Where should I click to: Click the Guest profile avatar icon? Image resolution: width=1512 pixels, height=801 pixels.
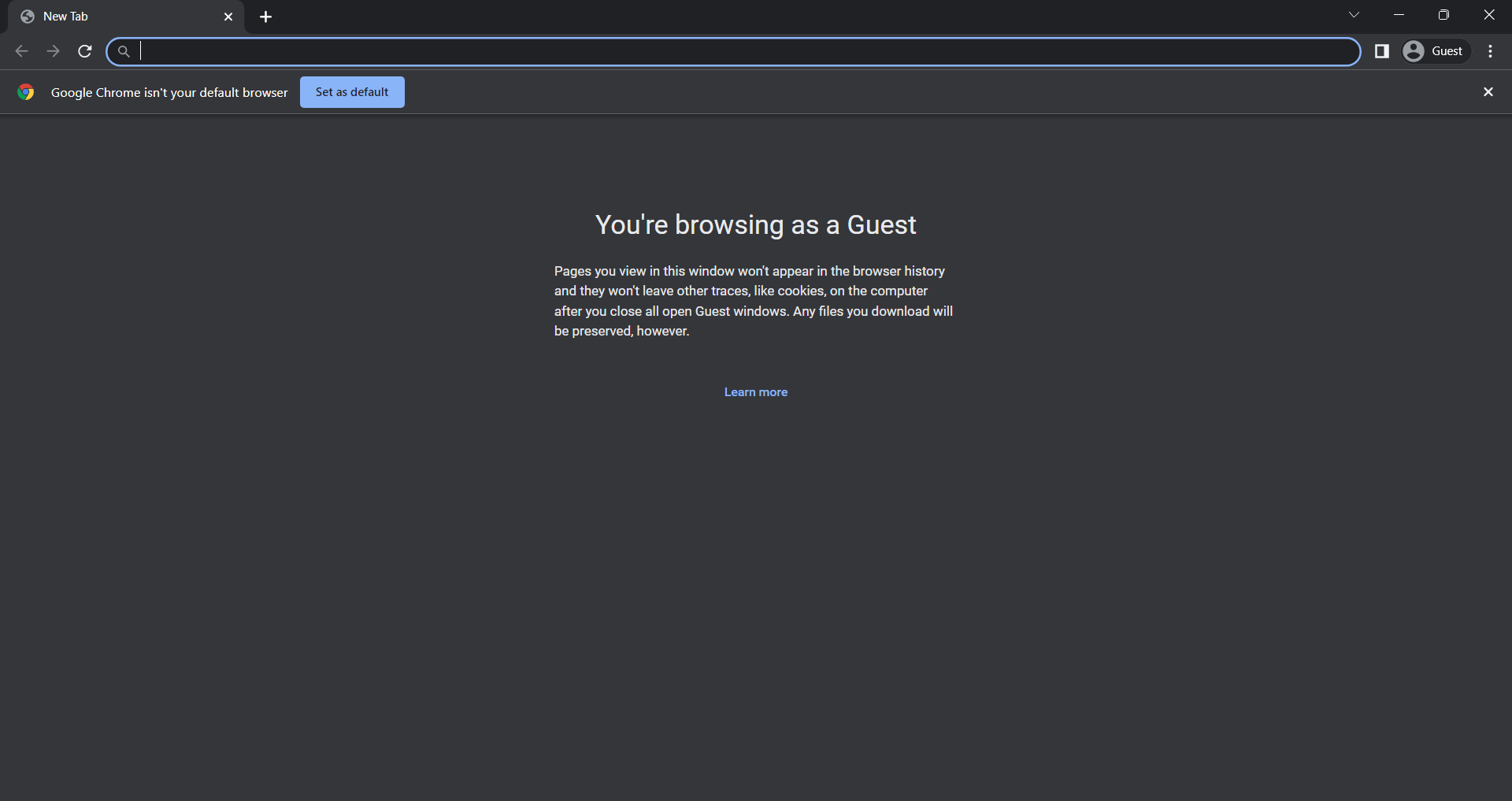1414,51
